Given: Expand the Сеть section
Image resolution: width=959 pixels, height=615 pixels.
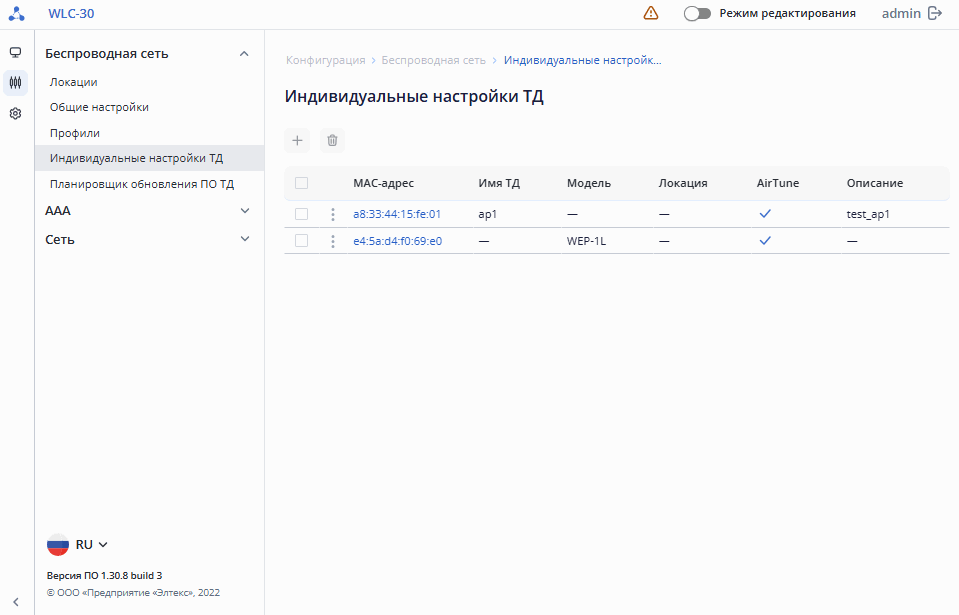Looking at the screenshot, I should pyautogui.click(x=245, y=239).
